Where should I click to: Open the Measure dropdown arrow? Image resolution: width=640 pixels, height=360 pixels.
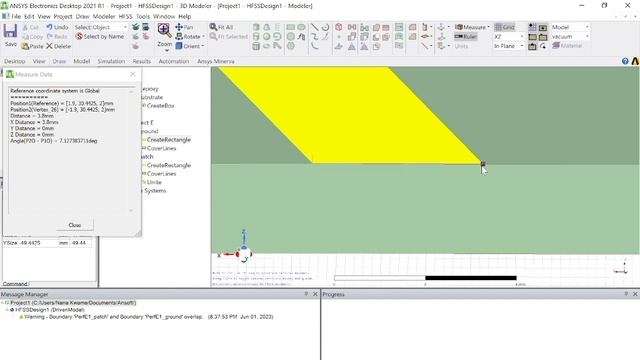tap(488, 27)
